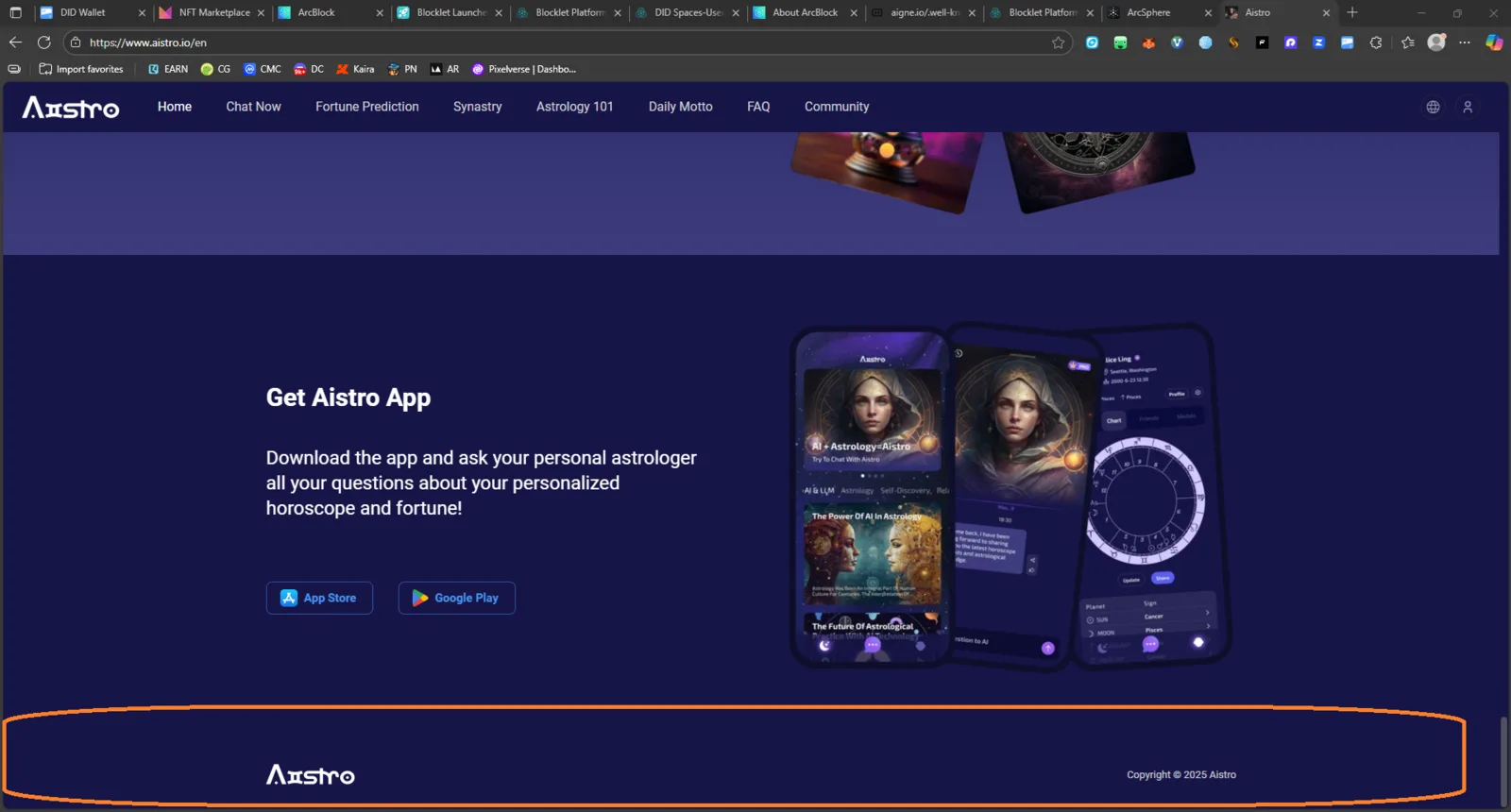Open the CG bookmark

tap(215, 69)
